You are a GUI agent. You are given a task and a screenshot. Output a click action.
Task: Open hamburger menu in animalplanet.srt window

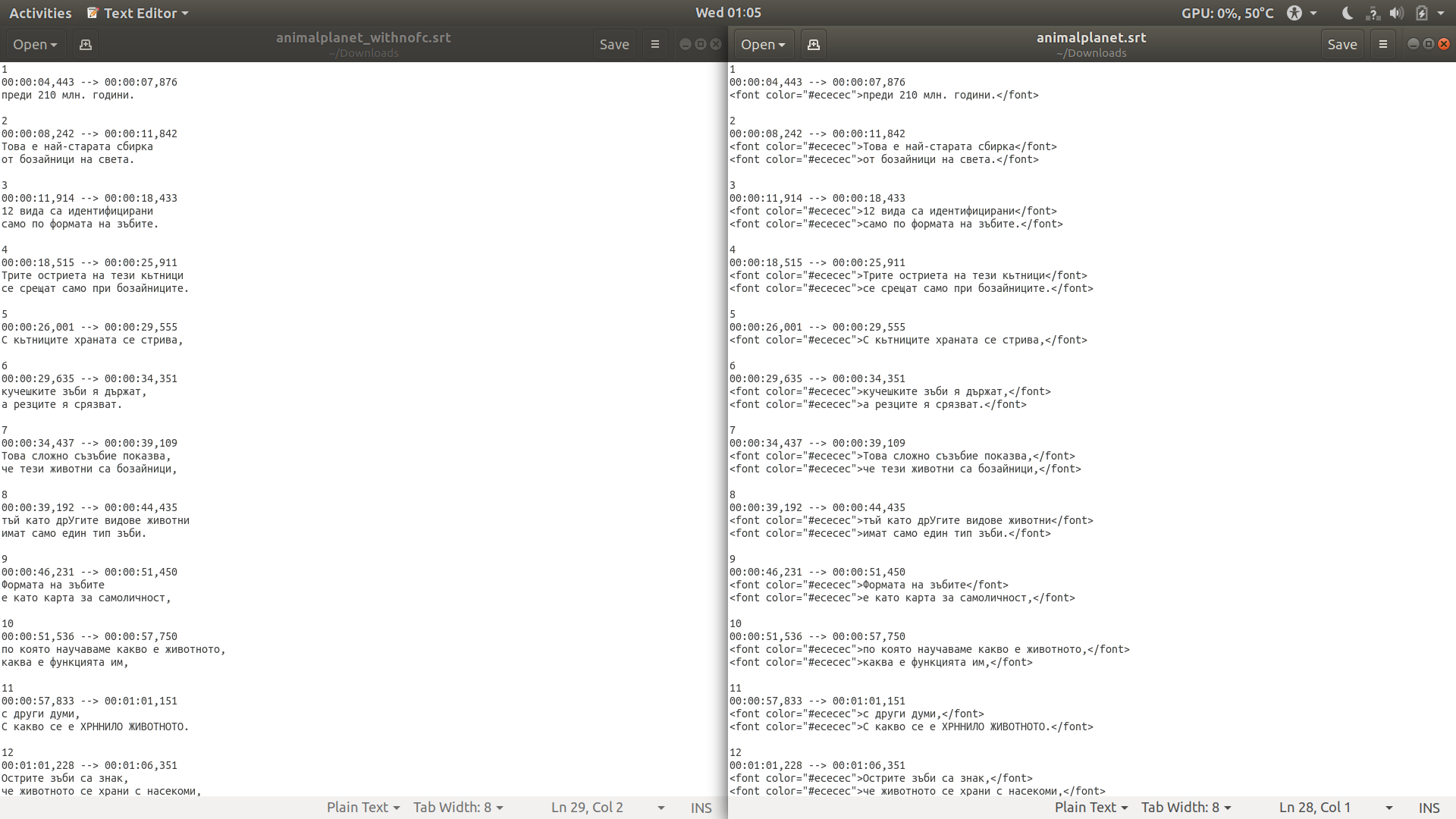pos(1383,45)
